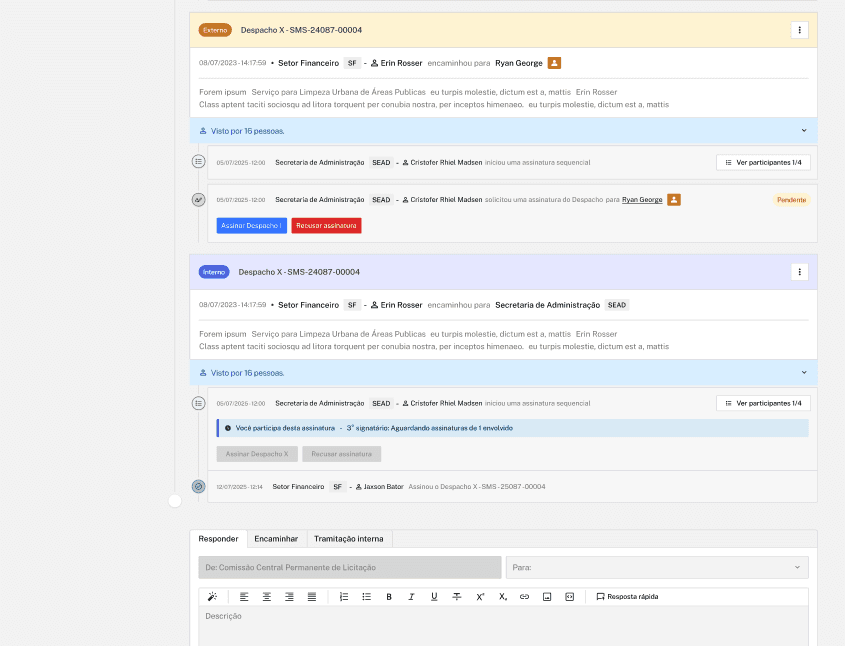Switch to the Tramitação interna tab

click(x=349, y=539)
